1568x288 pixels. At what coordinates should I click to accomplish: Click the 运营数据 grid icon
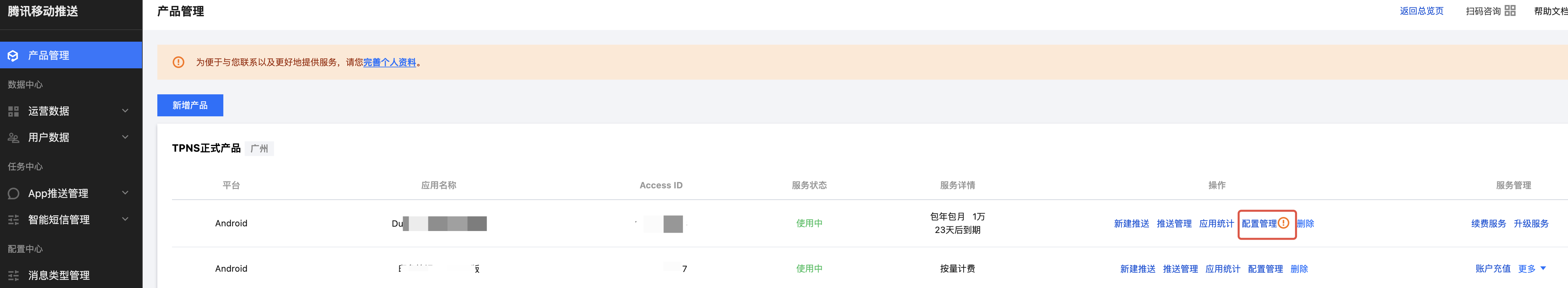tap(13, 111)
